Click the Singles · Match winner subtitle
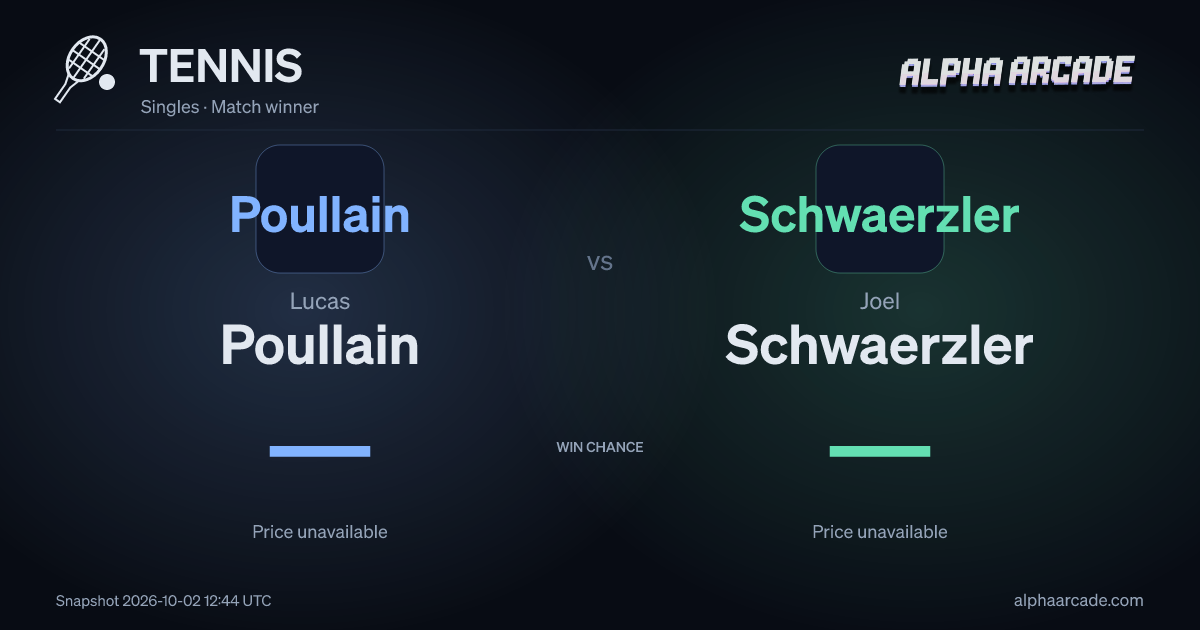This screenshot has width=1200, height=630. [x=230, y=107]
